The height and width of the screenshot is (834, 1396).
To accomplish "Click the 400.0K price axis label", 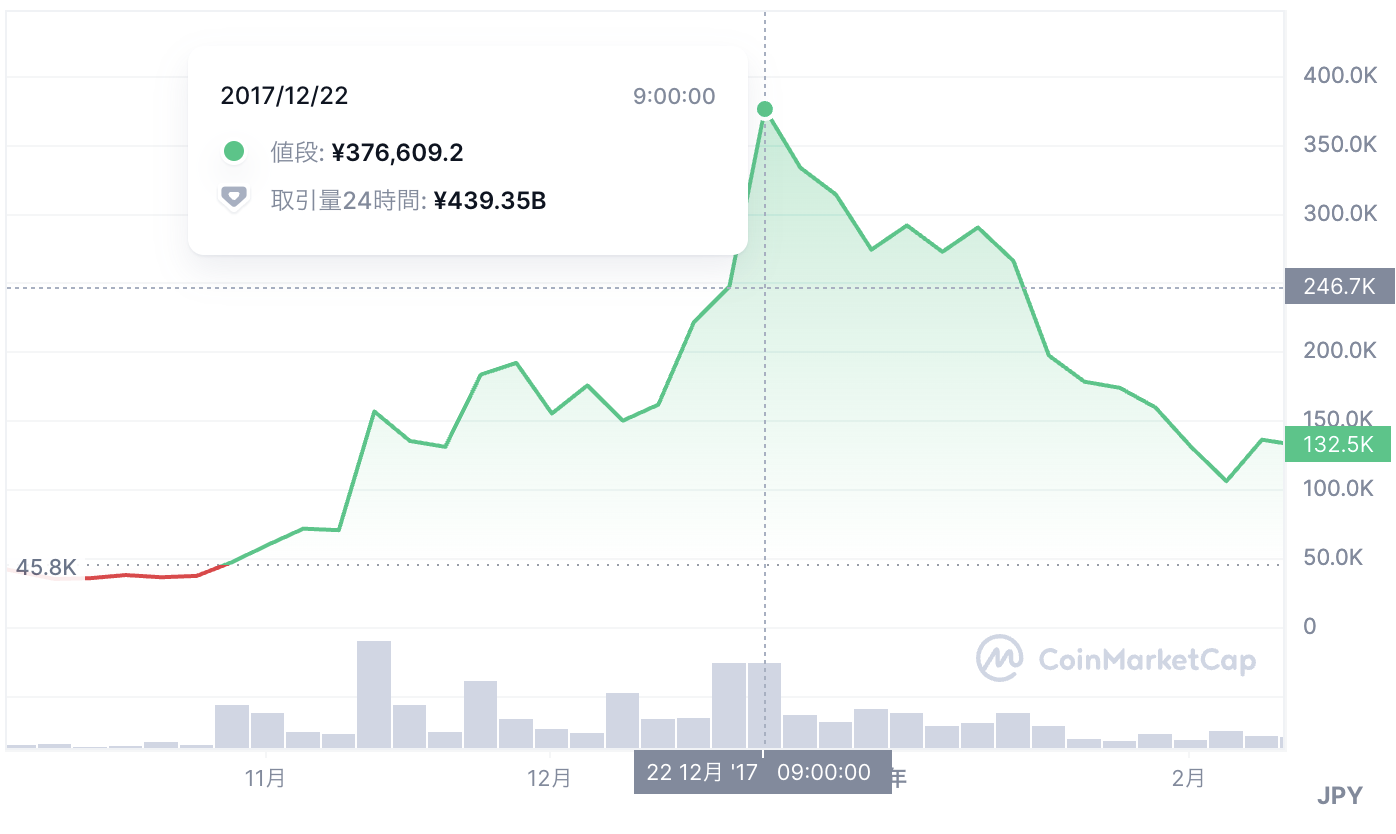I will 1340,76.
